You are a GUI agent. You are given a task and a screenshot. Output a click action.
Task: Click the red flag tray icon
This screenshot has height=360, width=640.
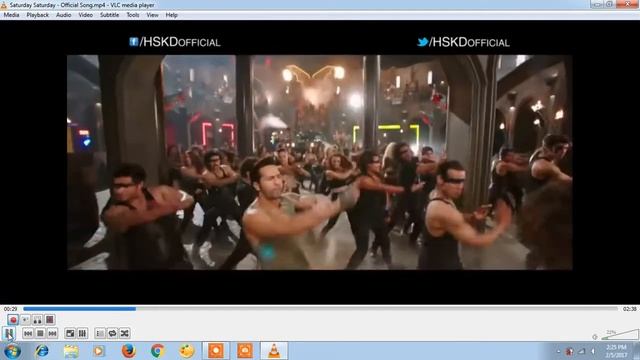[x=569, y=351]
